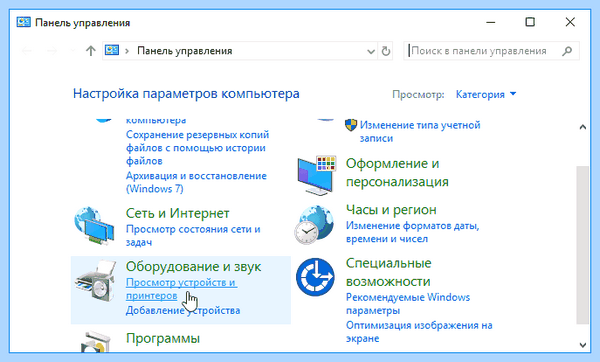Viewport: 600px width, 362px height.
Task: Maximize the Control Panel window
Action: [x=530, y=22]
